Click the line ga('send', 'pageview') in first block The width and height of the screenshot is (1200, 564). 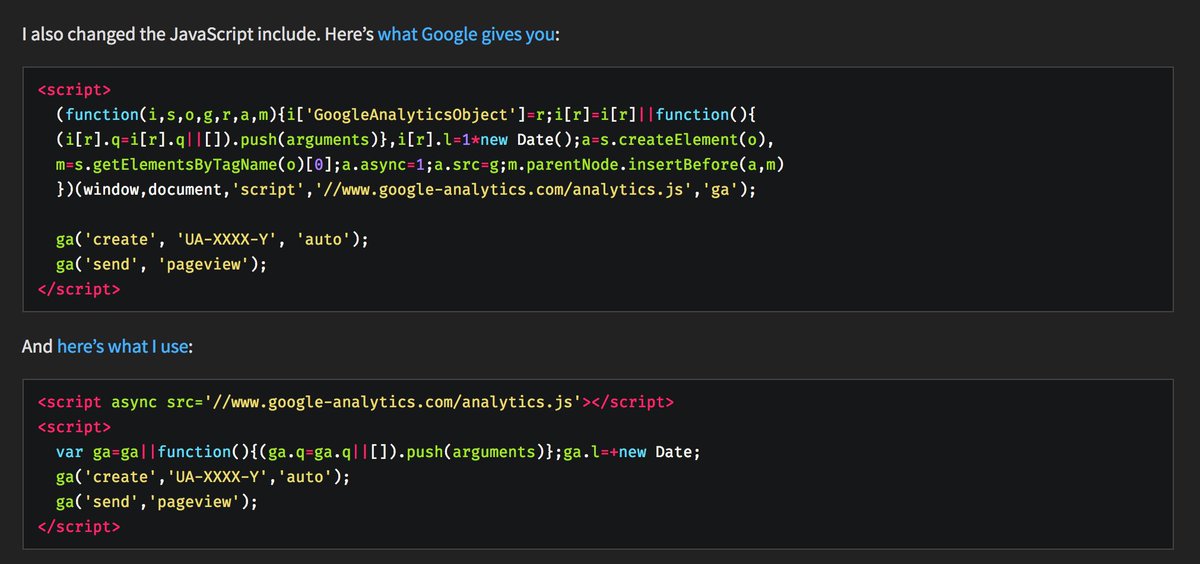(x=162, y=265)
